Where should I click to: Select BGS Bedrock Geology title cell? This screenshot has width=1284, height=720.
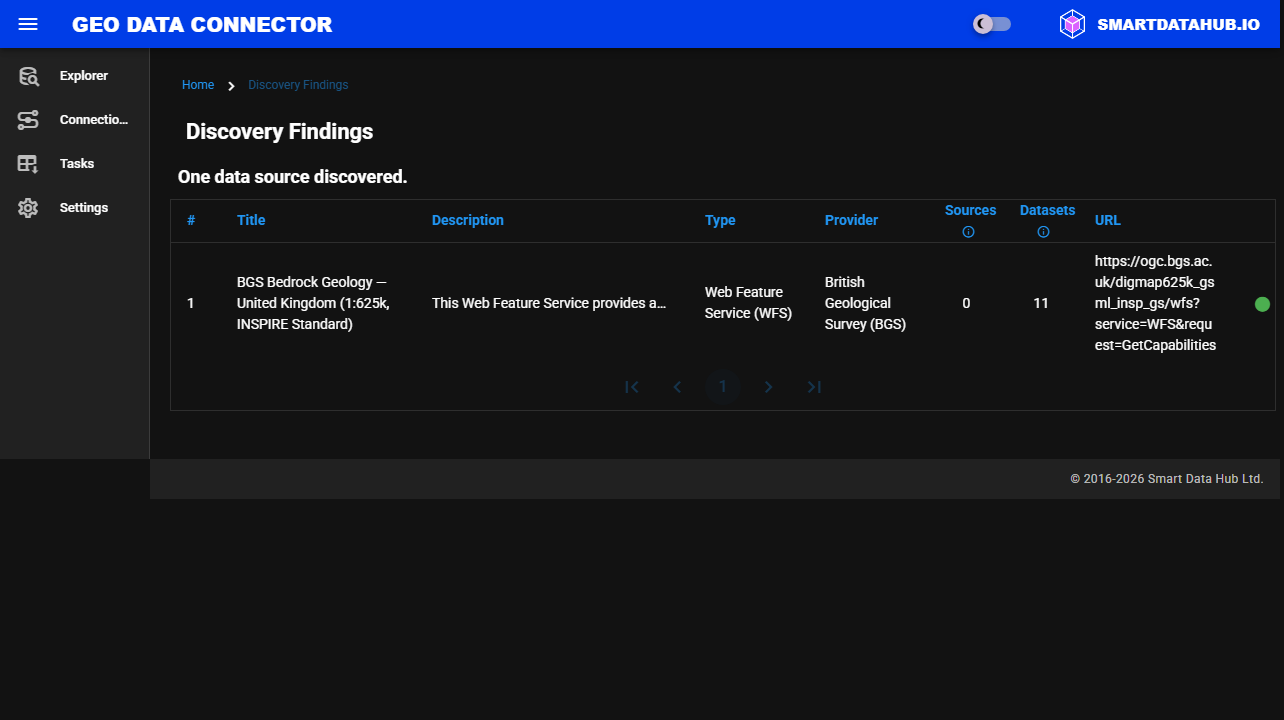(313, 303)
